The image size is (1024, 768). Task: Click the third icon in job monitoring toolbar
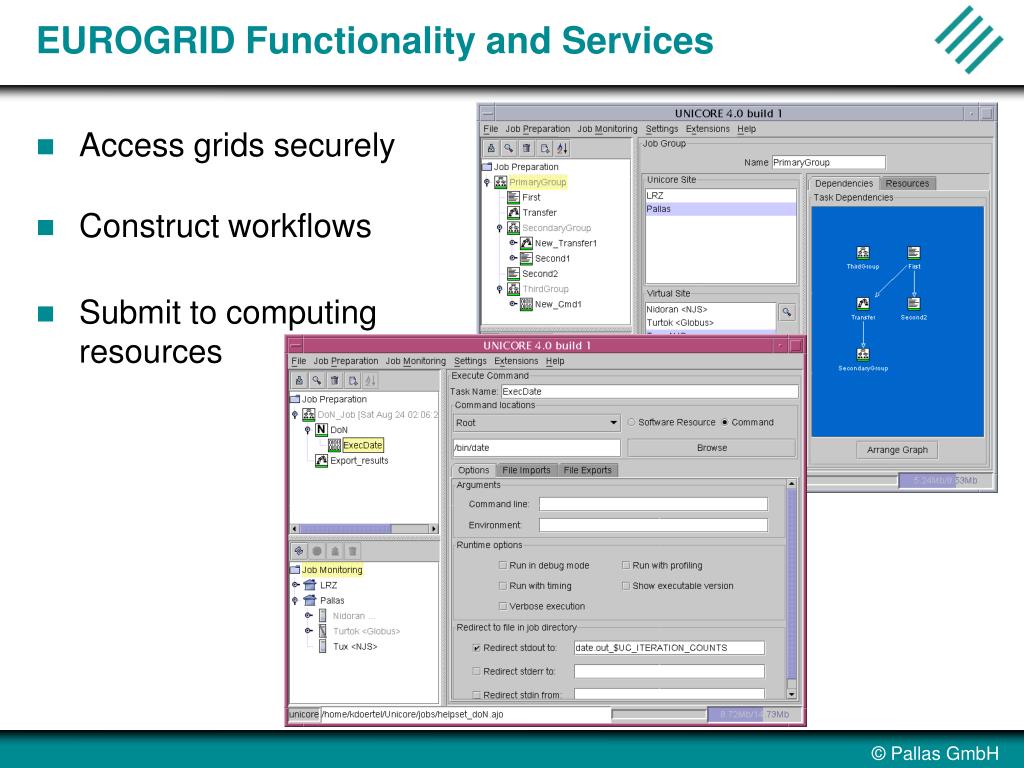click(335, 551)
